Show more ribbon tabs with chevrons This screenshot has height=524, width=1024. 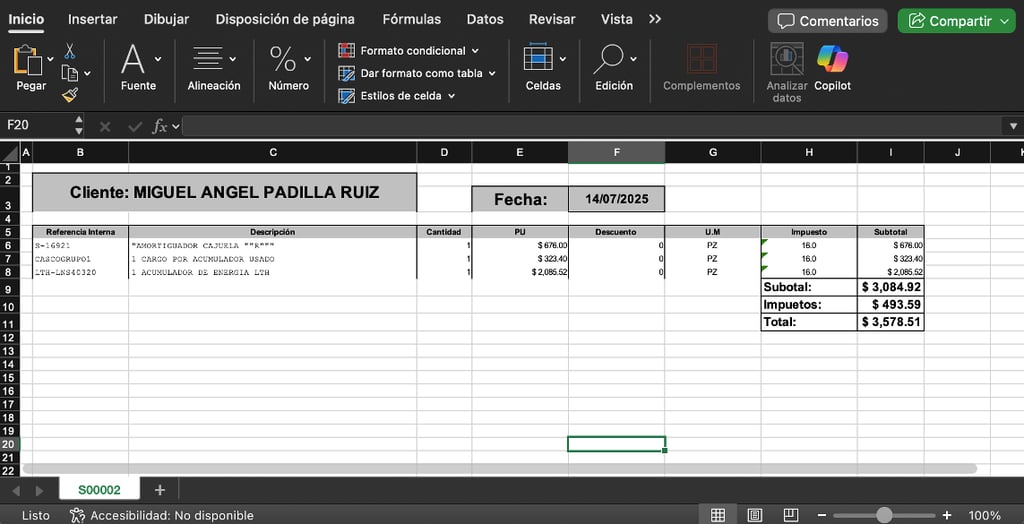pos(655,19)
